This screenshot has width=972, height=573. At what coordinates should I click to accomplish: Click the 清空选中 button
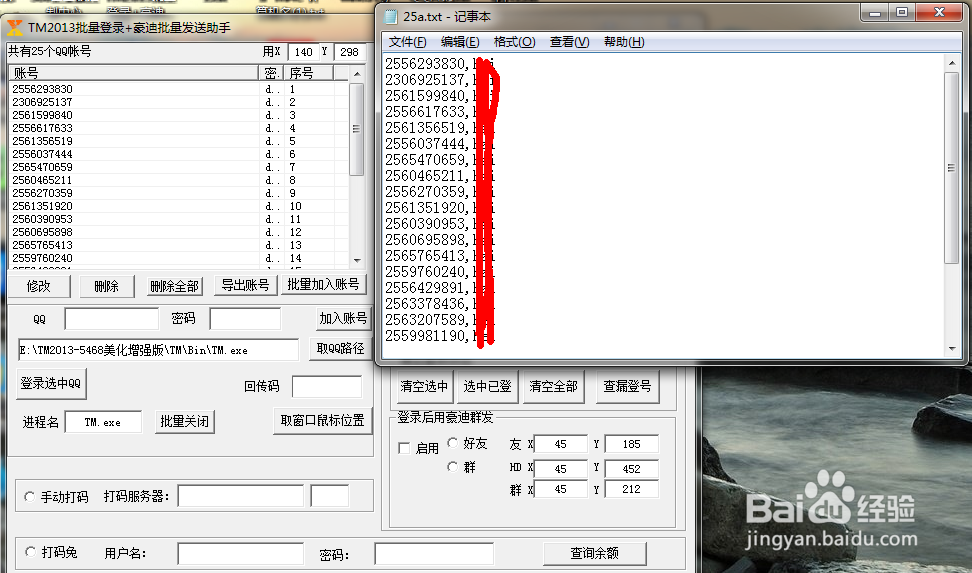[x=424, y=386]
